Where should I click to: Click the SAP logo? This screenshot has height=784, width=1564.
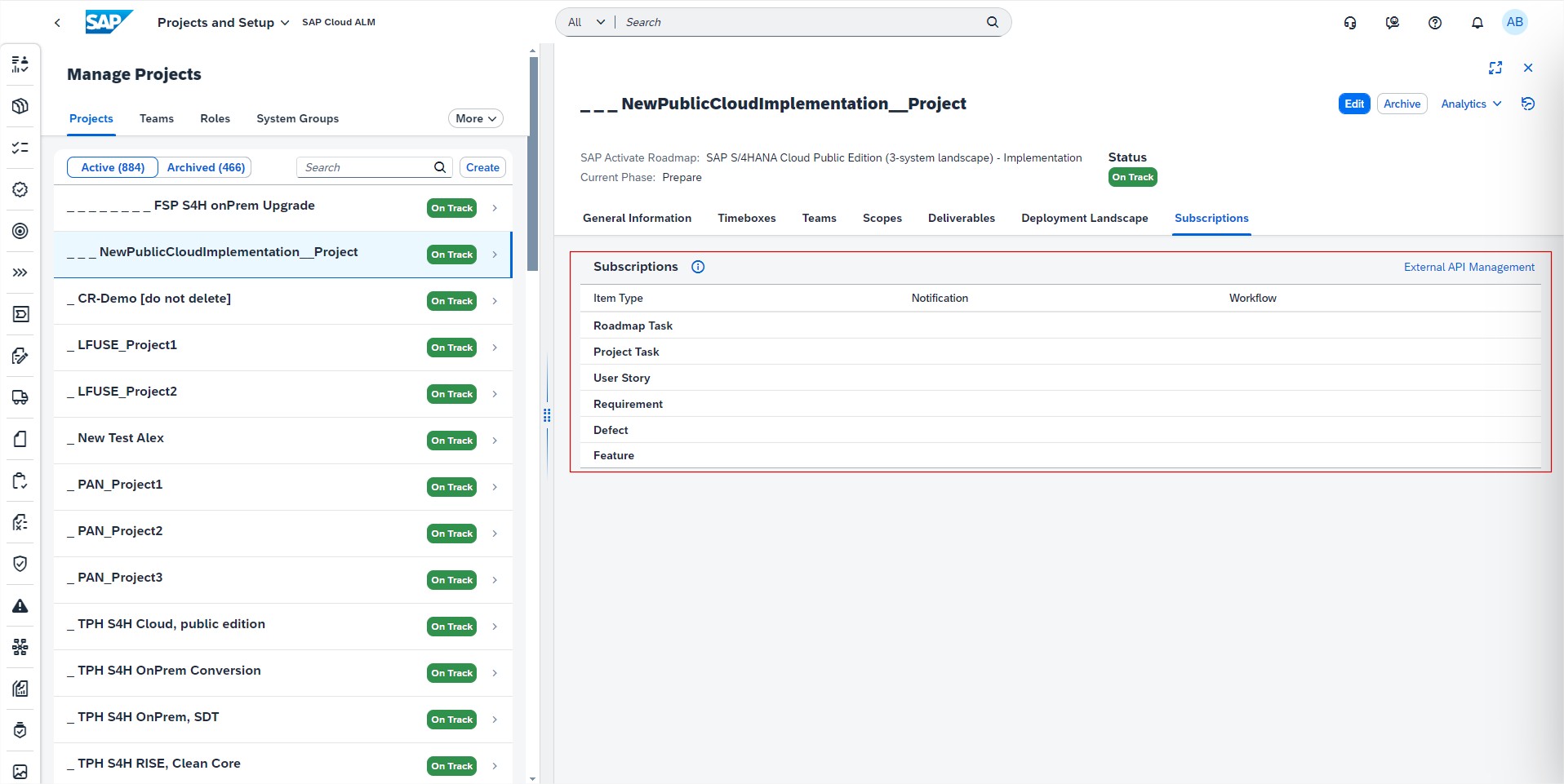click(x=109, y=22)
